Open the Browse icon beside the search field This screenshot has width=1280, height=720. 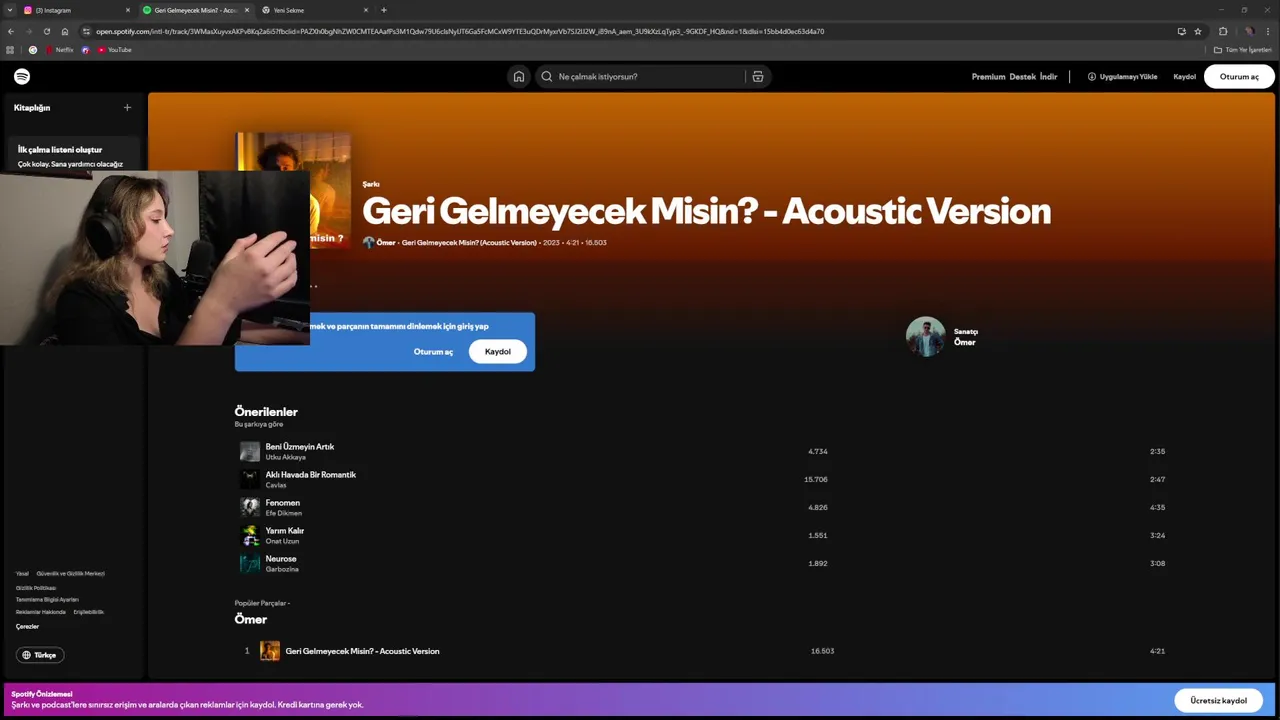tap(758, 76)
